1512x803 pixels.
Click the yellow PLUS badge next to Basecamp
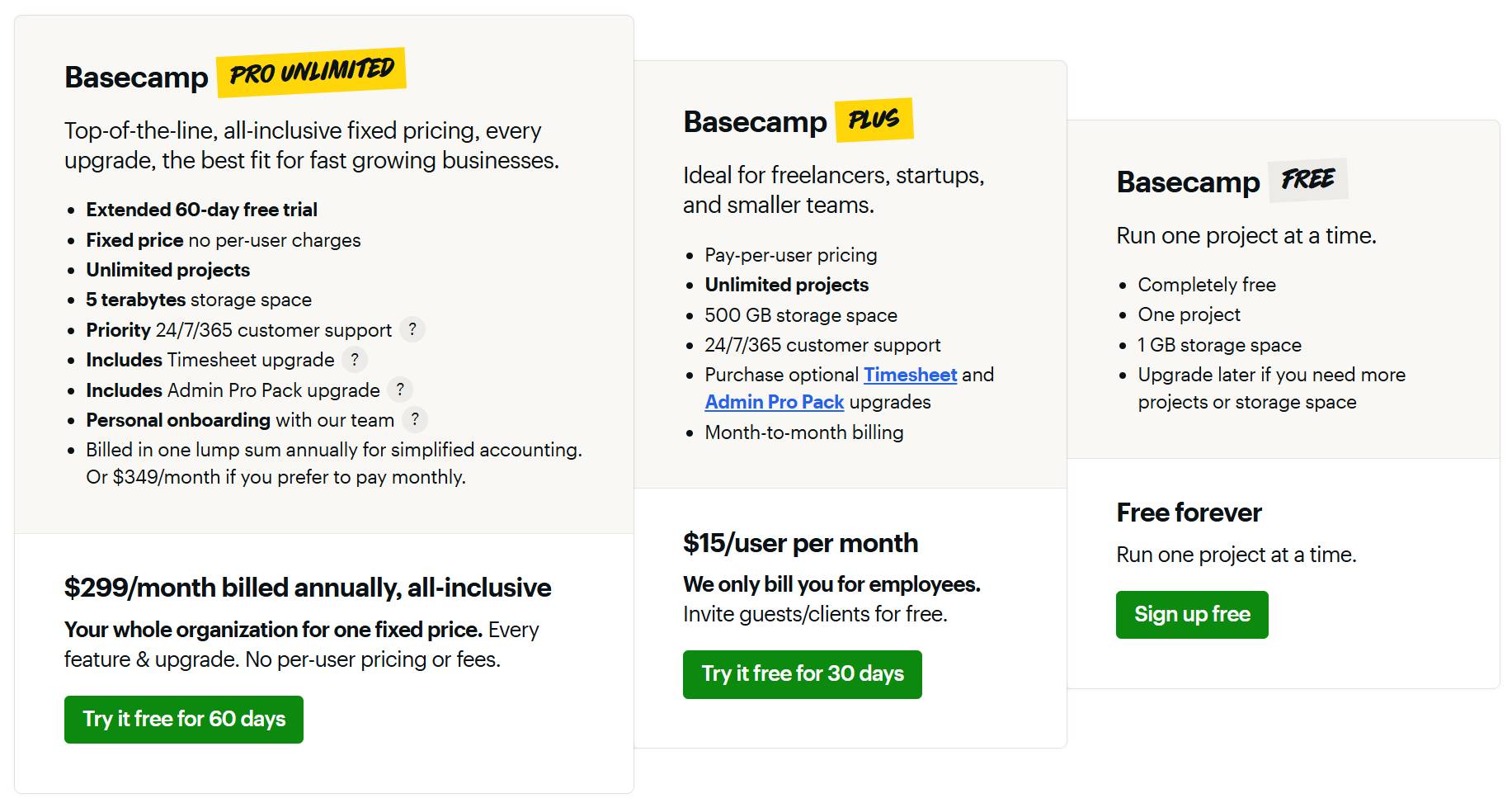tap(872, 118)
